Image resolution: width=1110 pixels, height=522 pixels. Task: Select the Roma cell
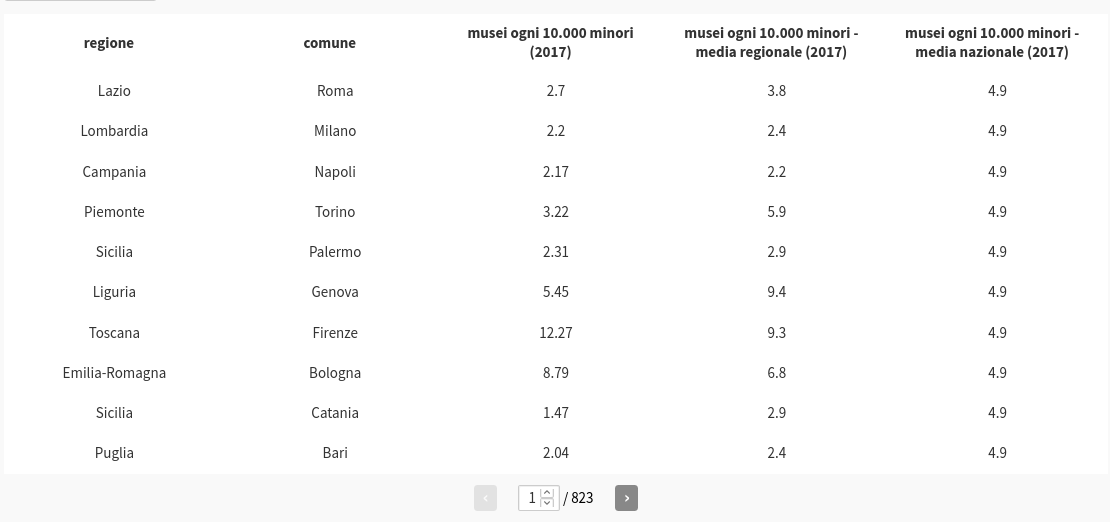pyautogui.click(x=335, y=91)
